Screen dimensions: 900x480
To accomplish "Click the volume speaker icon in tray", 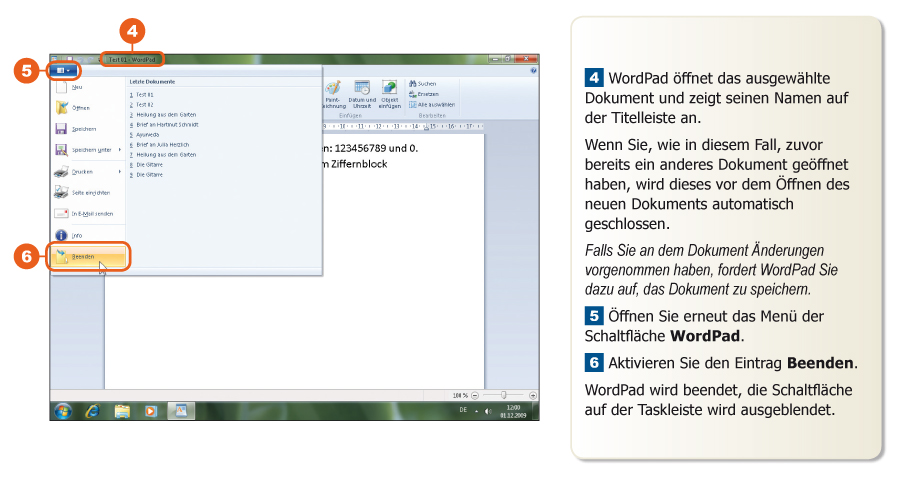I will (x=487, y=411).
